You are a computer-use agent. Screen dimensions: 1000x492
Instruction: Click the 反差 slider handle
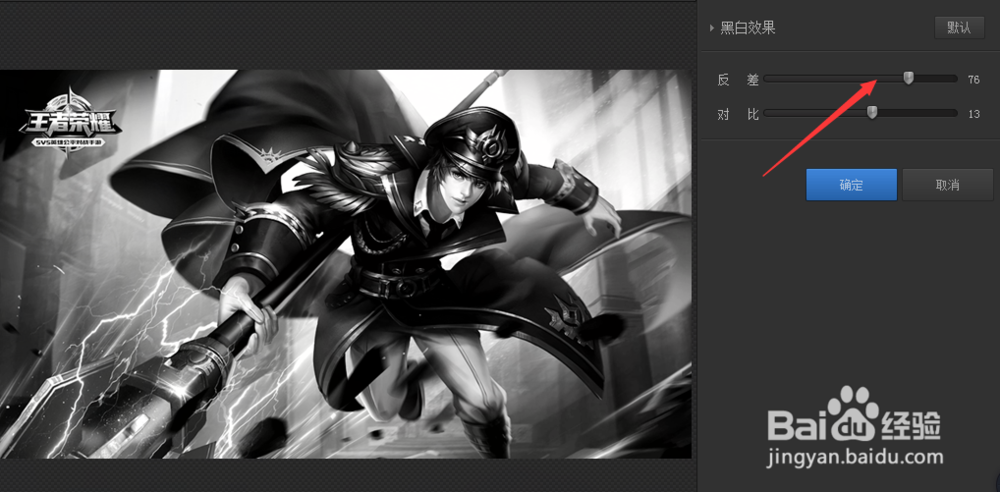click(x=908, y=78)
